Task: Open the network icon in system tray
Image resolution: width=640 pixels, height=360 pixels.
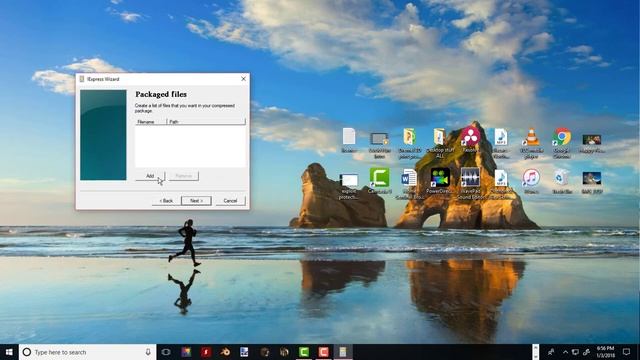Action: (575, 352)
